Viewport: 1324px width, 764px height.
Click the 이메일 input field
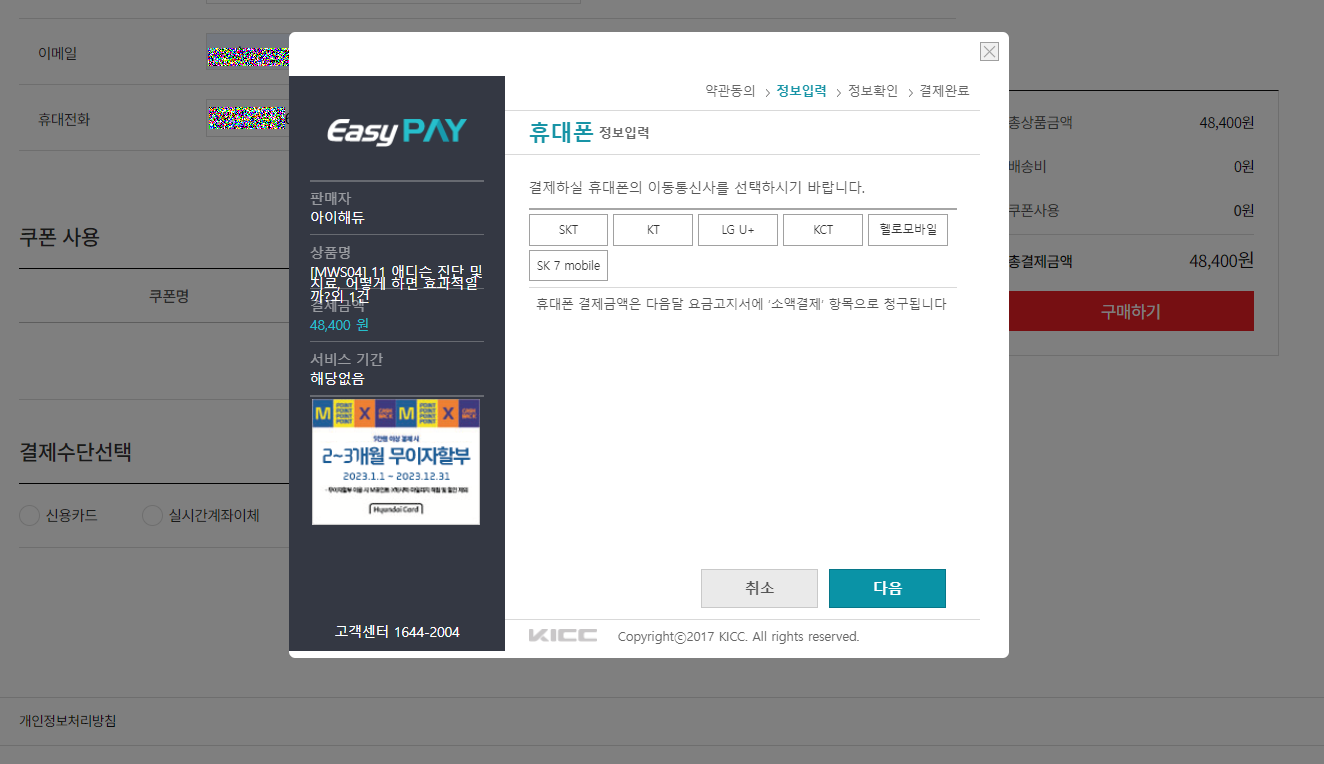pyautogui.click(x=247, y=52)
